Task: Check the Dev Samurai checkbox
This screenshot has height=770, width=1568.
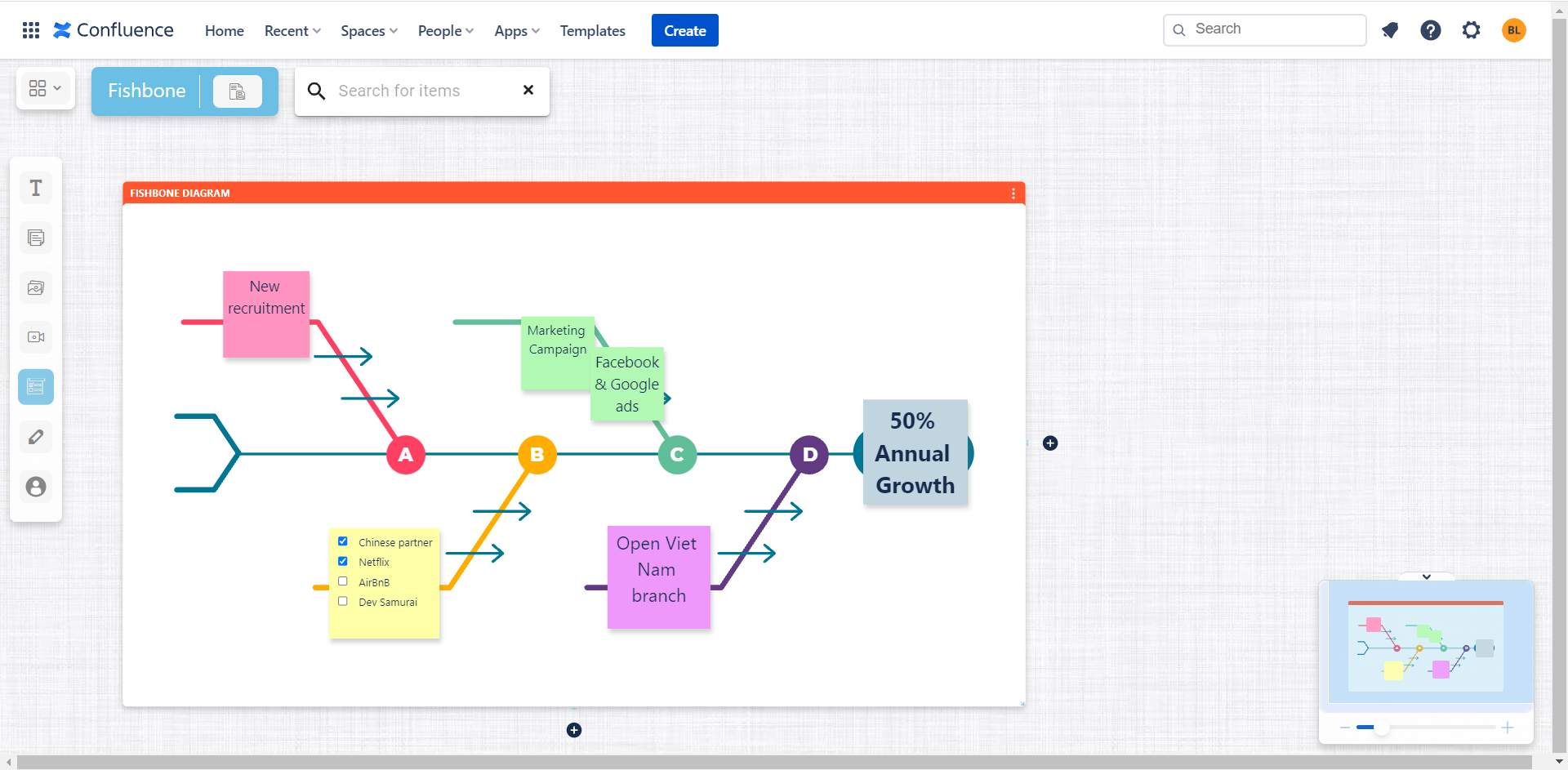Action: tap(343, 600)
